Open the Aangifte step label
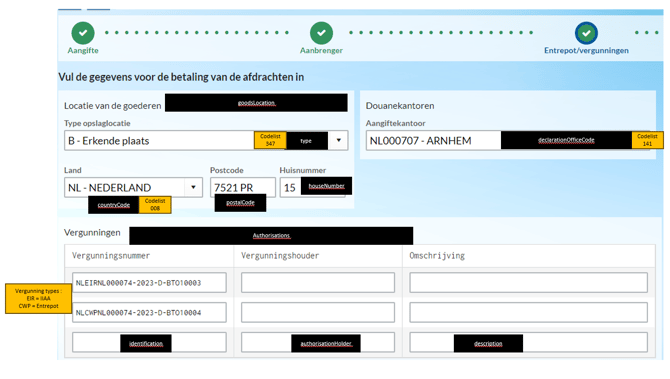Image resolution: width=670 pixels, height=379 pixels. pyautogui.click(x=83, y=50)
